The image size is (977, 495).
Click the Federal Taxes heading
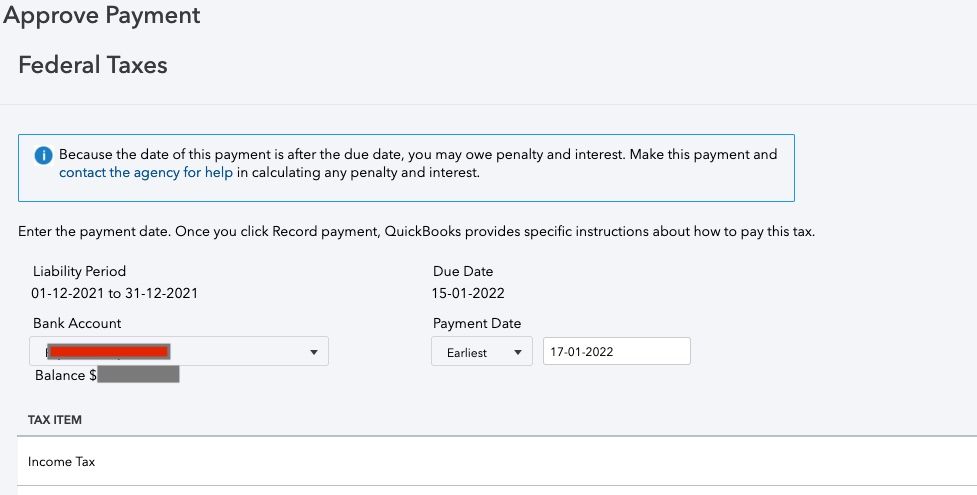(93, 66)
